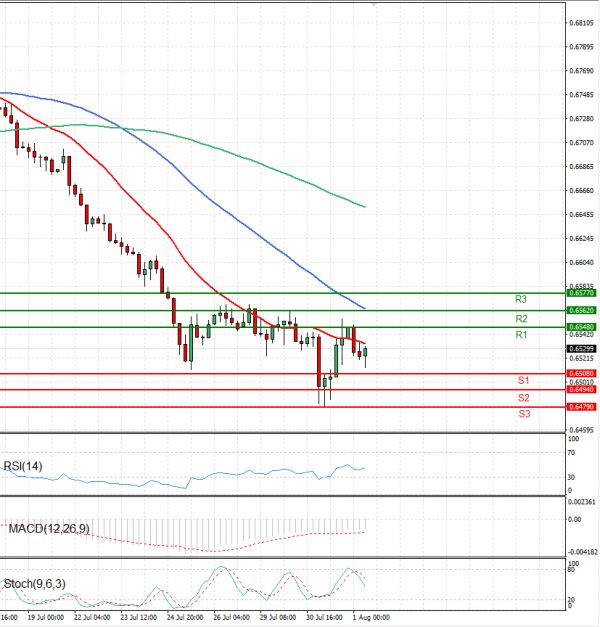The image size is (600, 627).
Task: Select the current price 0.65299 tag
Action: [x=582, y=349]
